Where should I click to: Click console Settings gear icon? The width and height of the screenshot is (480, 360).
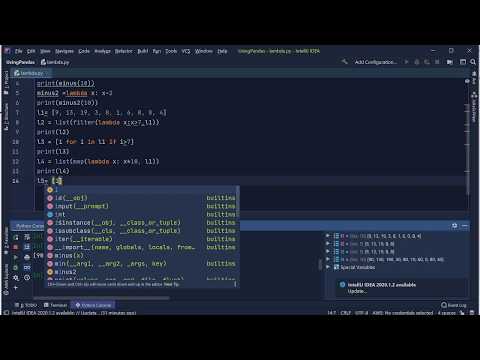(16, 277)
